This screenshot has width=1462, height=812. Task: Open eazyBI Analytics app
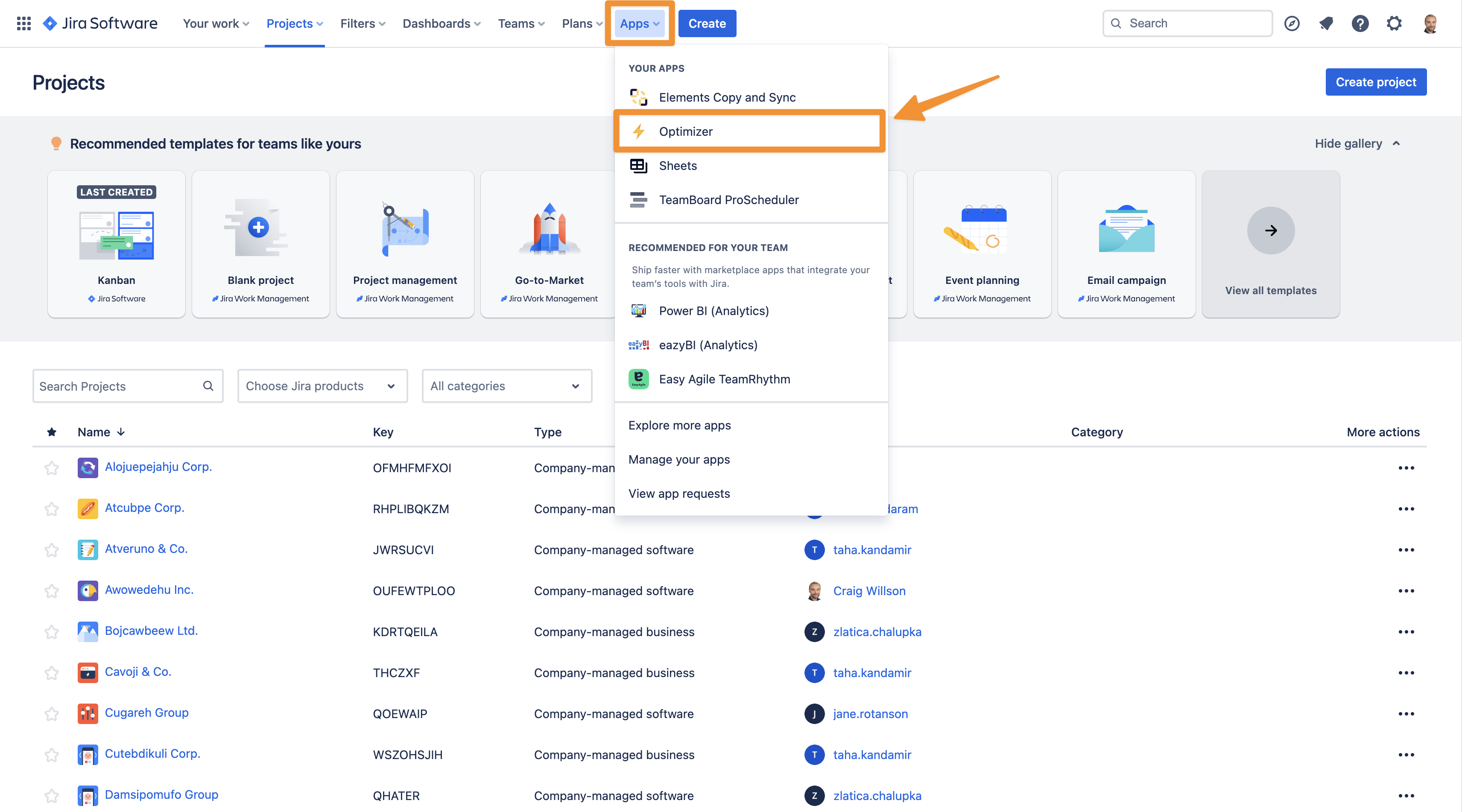[x=708, y=345]
